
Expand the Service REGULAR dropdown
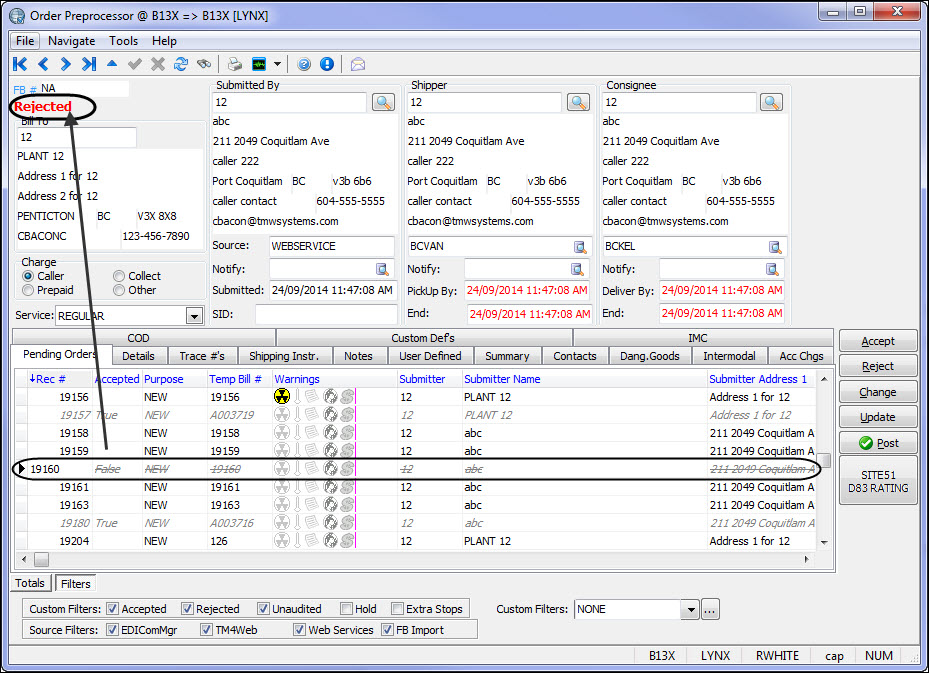194,316
